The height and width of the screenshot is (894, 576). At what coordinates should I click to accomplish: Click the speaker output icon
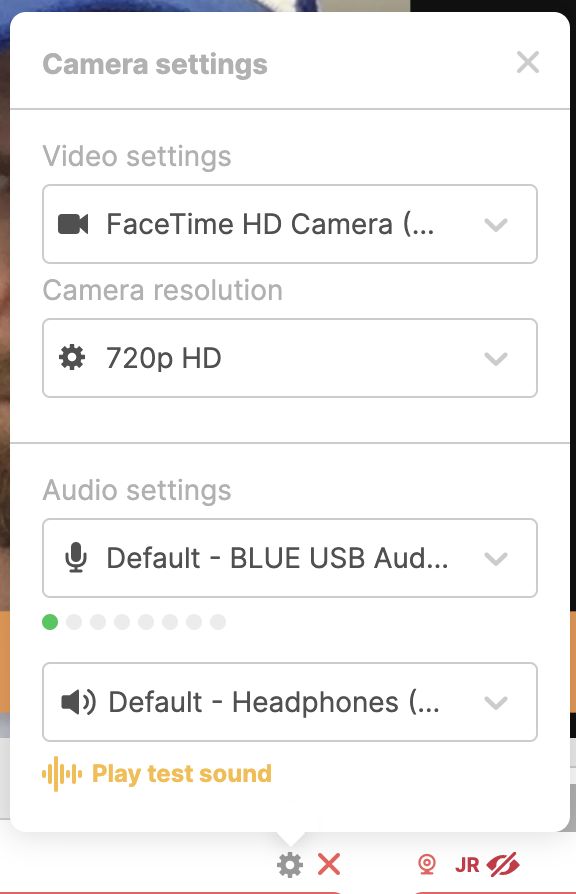pyautogui.click(x=78, y=702)
